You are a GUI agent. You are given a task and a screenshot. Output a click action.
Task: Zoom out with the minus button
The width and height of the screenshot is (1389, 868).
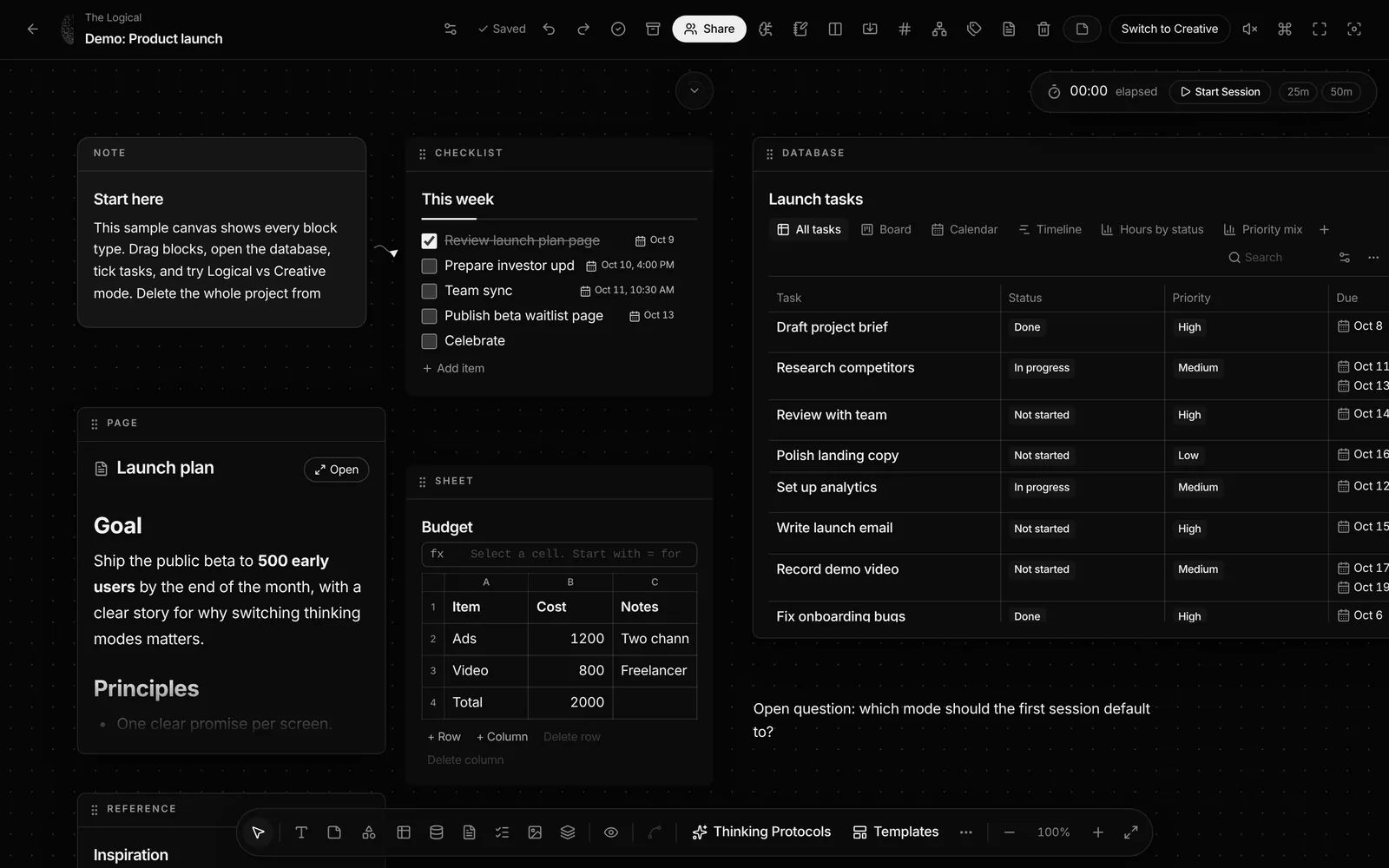tap(1009, 832)
